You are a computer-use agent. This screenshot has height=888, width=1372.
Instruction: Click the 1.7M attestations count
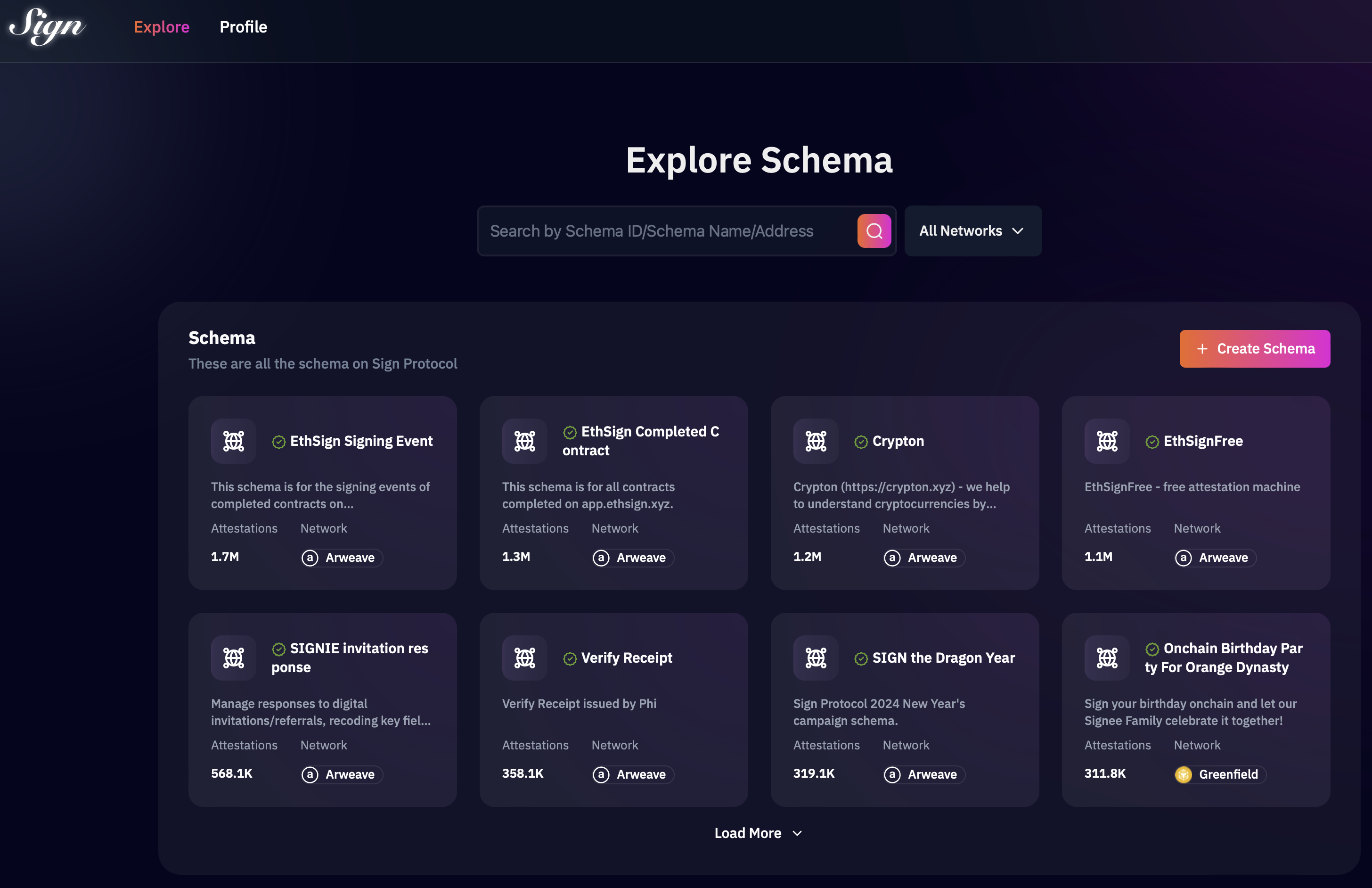click(x=225, y=557)
